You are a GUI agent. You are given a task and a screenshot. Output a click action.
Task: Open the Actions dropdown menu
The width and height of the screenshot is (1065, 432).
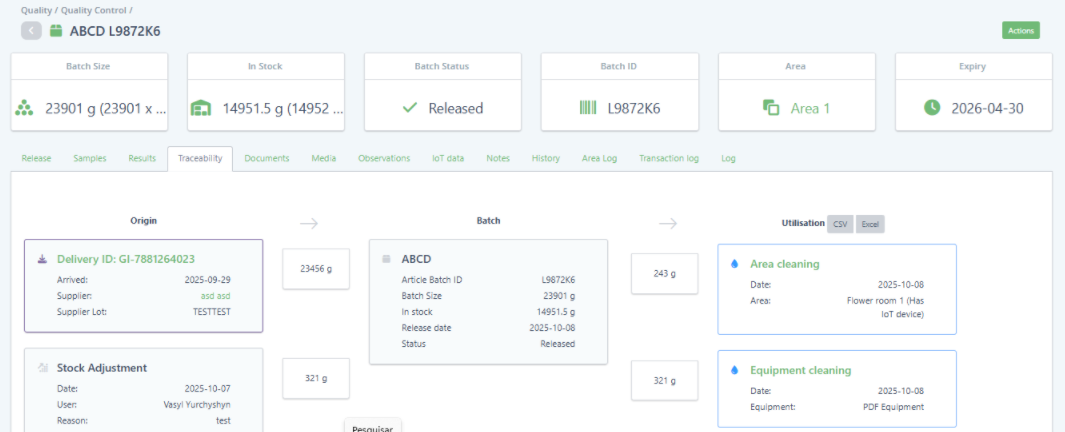1020,31
